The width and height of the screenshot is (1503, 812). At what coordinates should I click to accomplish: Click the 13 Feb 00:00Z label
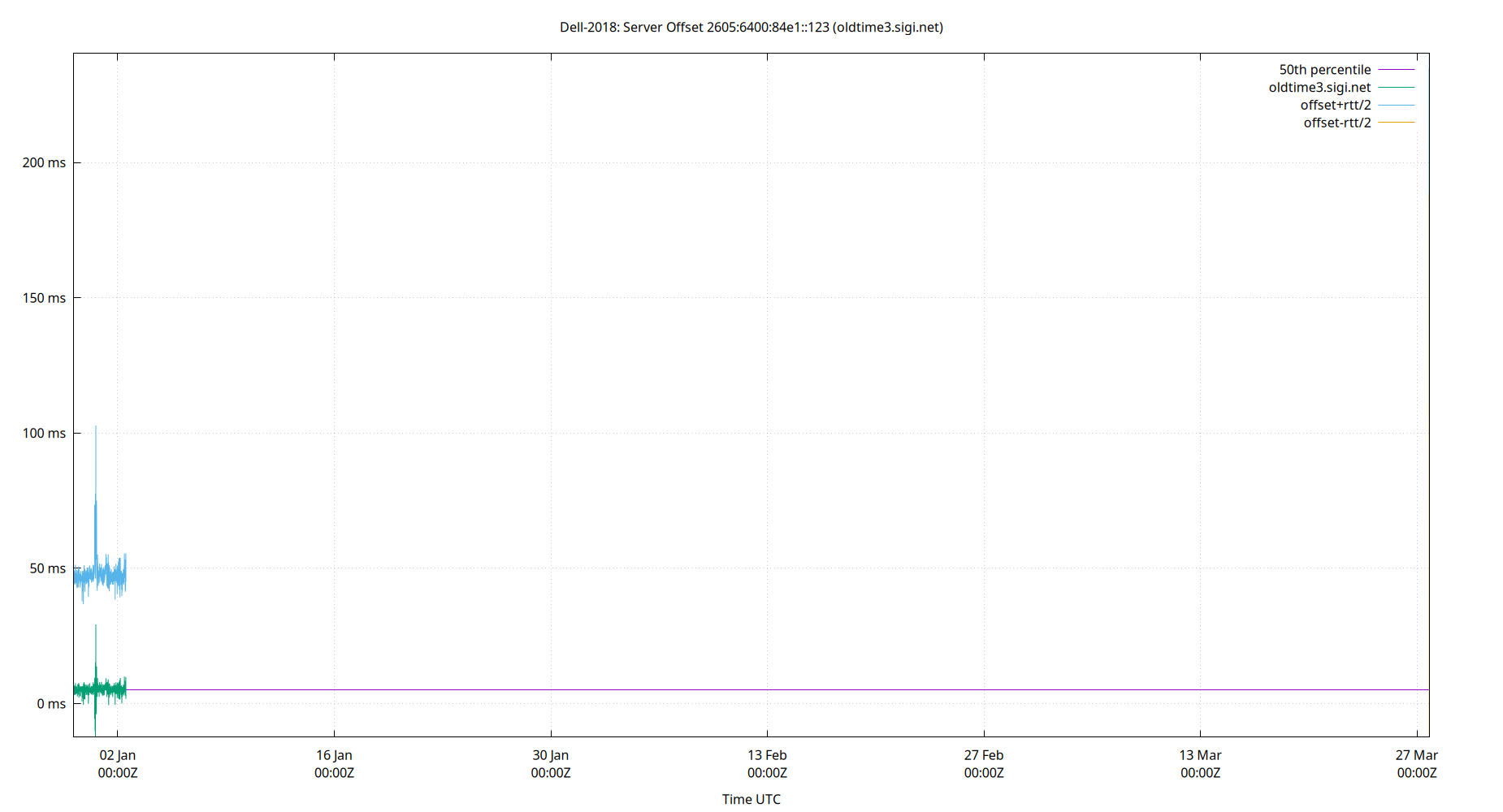(x=767, y=763)
